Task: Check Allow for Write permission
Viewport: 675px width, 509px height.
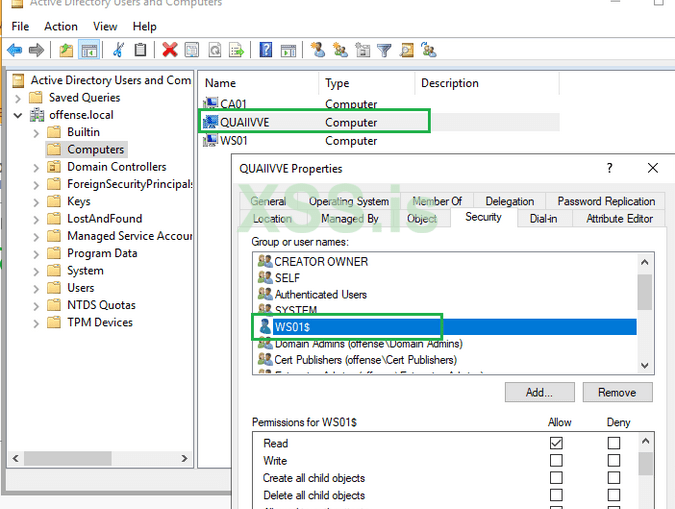Action: 556,460
